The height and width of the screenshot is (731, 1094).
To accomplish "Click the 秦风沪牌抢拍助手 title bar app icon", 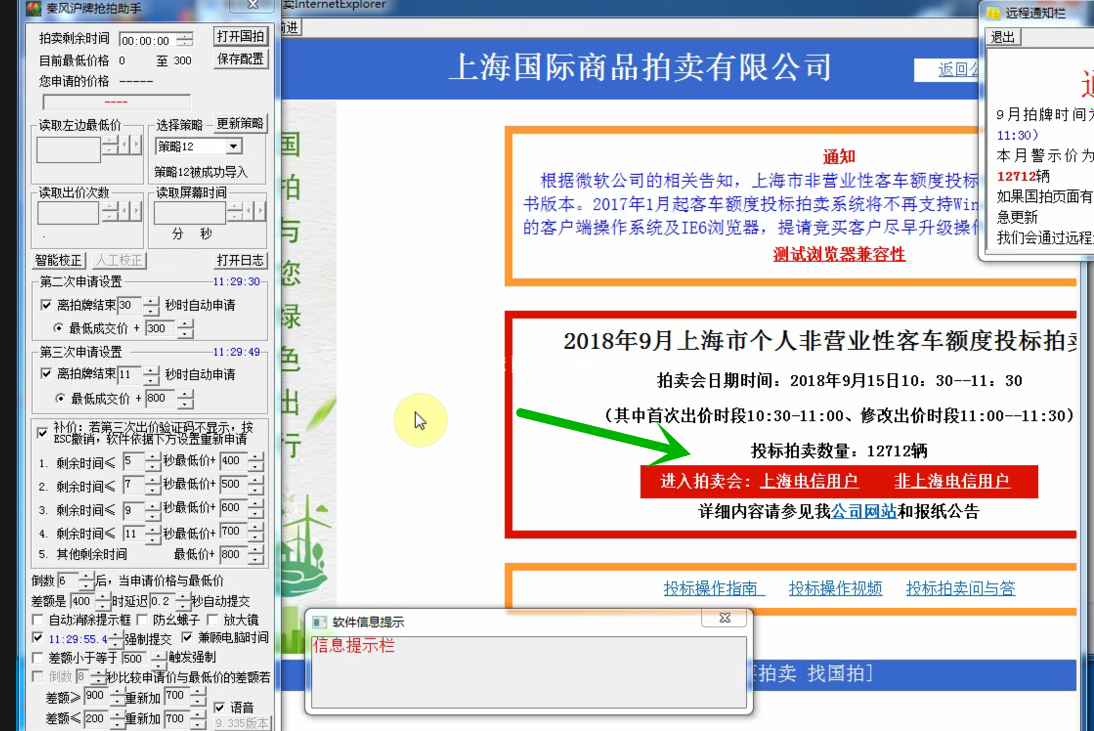I will click(x=33, y=8).
